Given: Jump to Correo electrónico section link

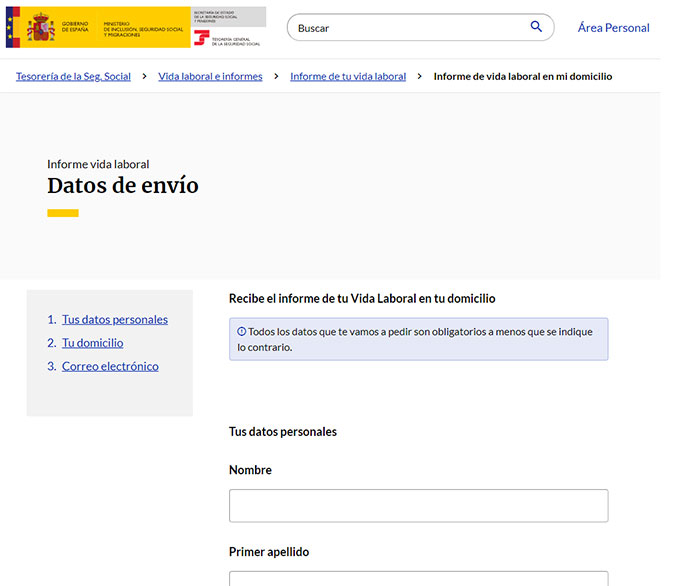Looking at the screenshot, I should tap(110, 366).
